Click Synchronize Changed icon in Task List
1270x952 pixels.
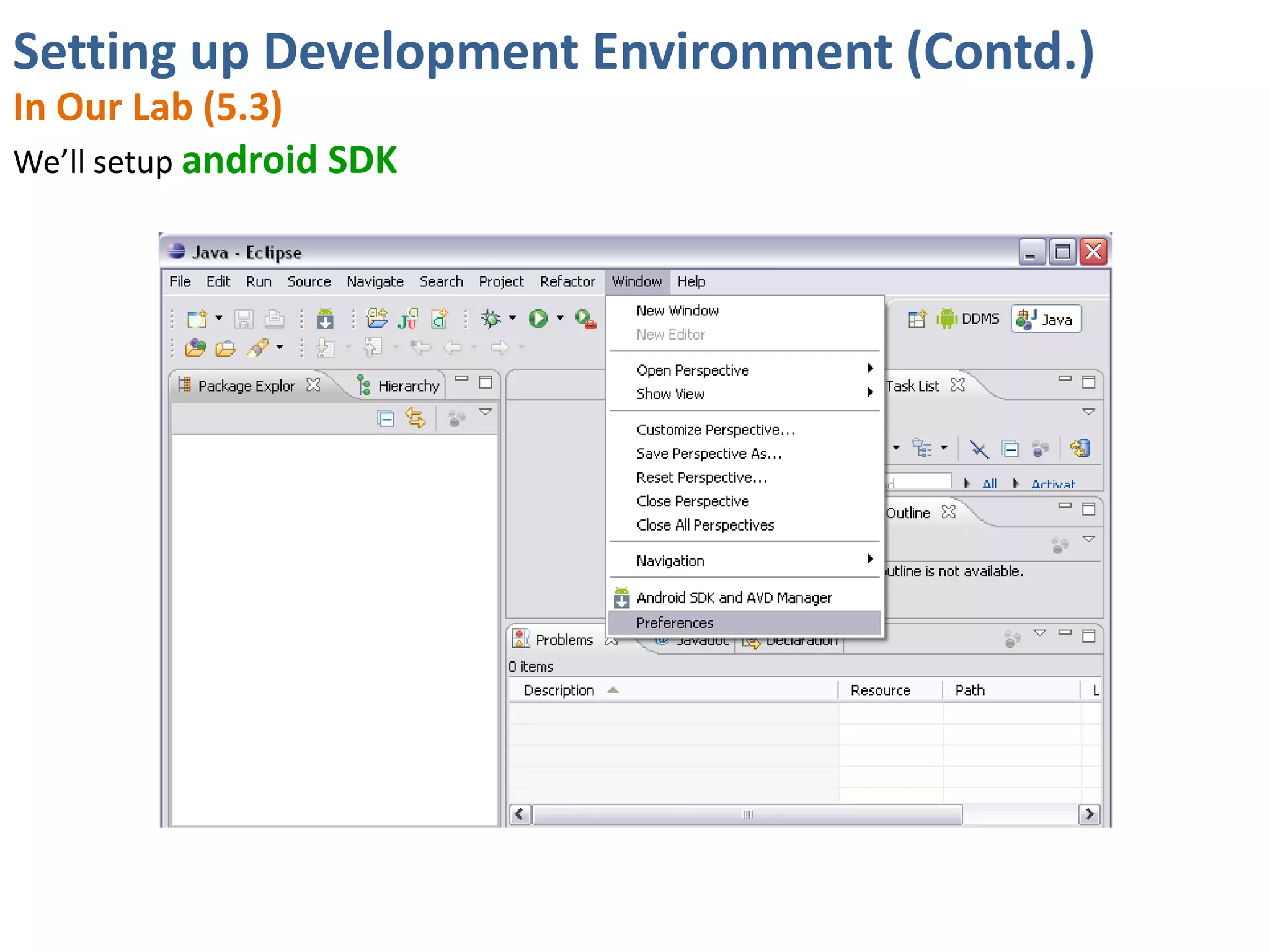point(1080,448)
